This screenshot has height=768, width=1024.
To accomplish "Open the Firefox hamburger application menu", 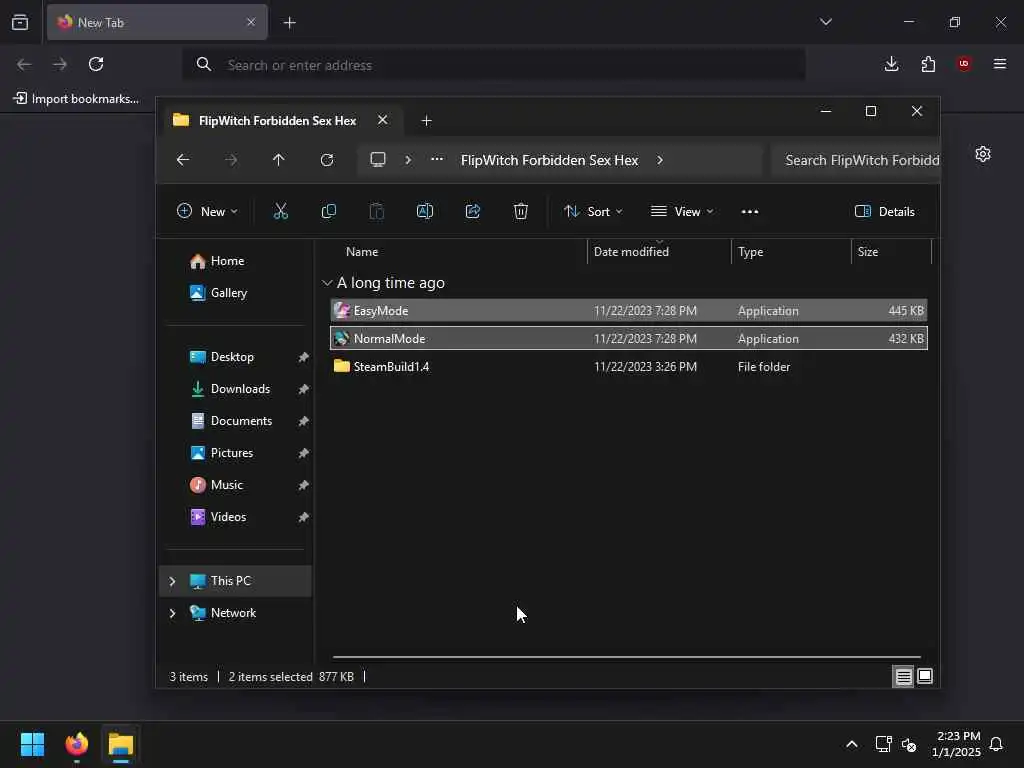I will click(x=1000, y=64).
